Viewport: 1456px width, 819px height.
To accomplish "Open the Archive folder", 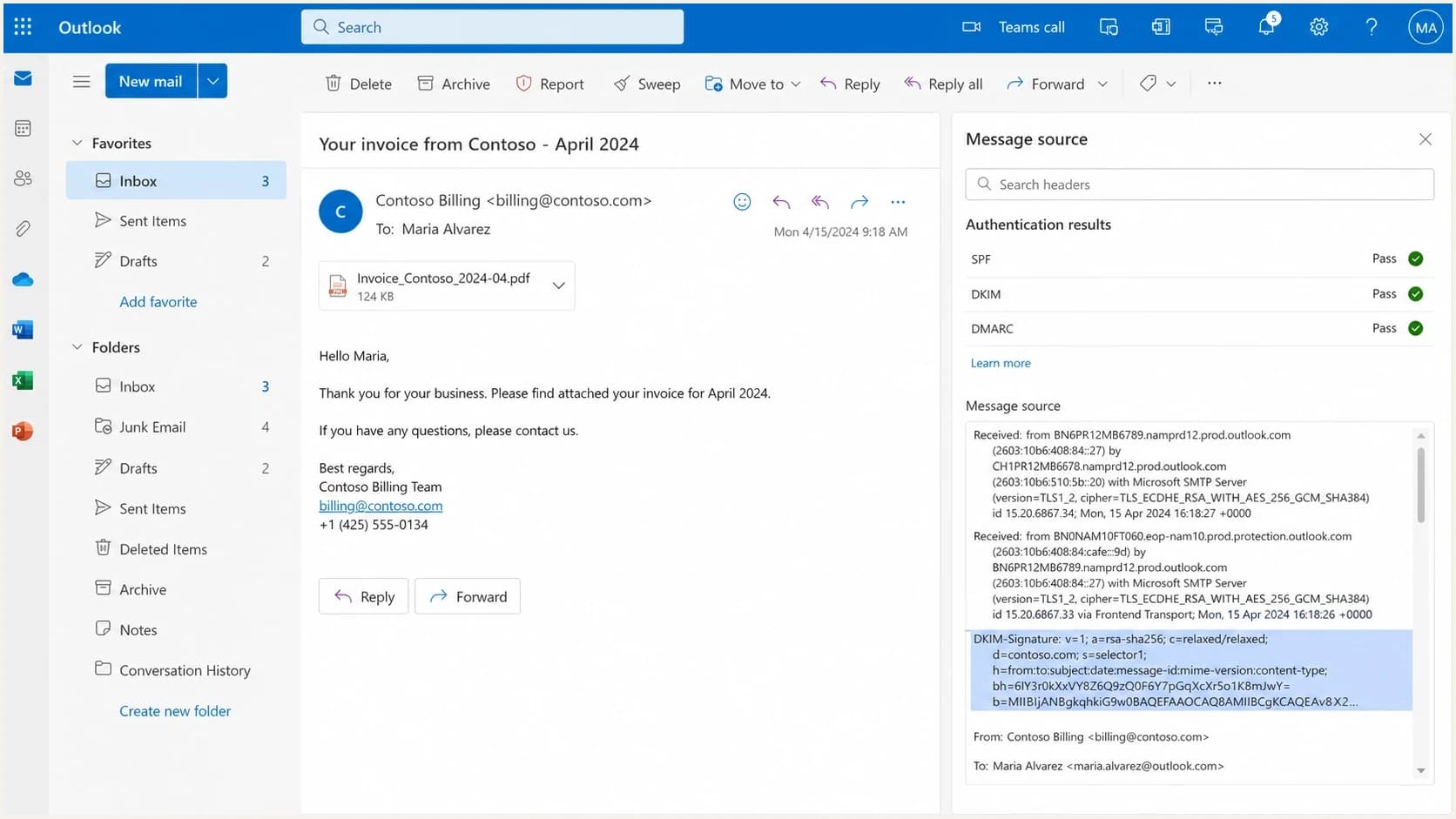I will click(x=177, y=589).
